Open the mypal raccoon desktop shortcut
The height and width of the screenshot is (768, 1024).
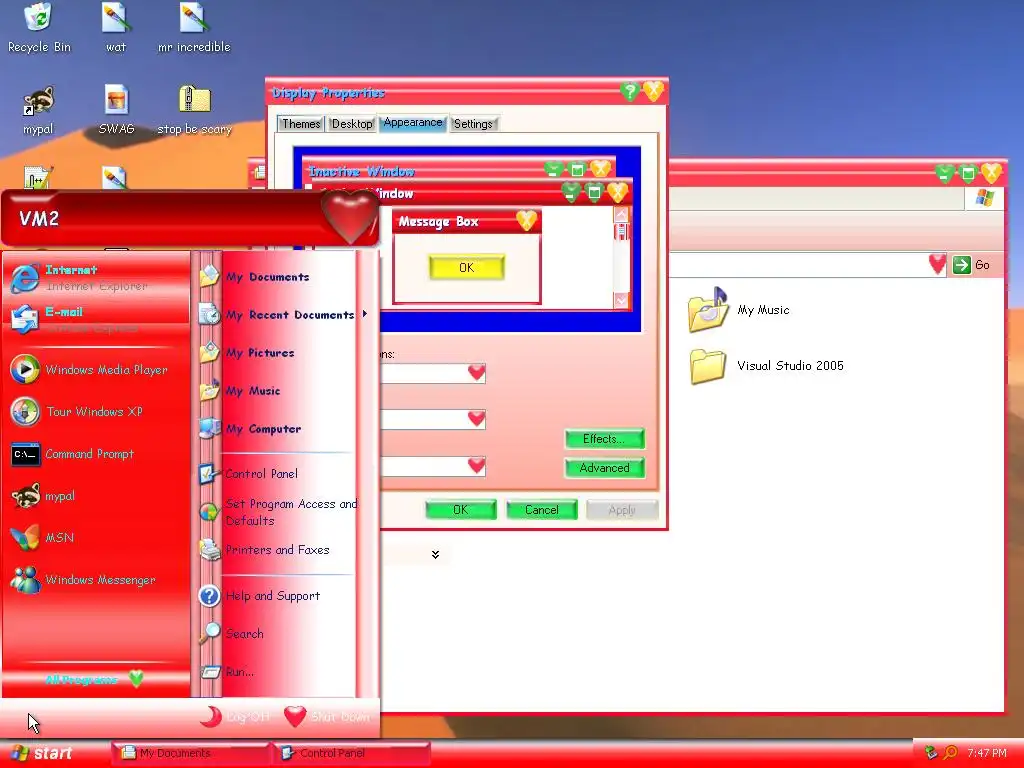(38, 110)
